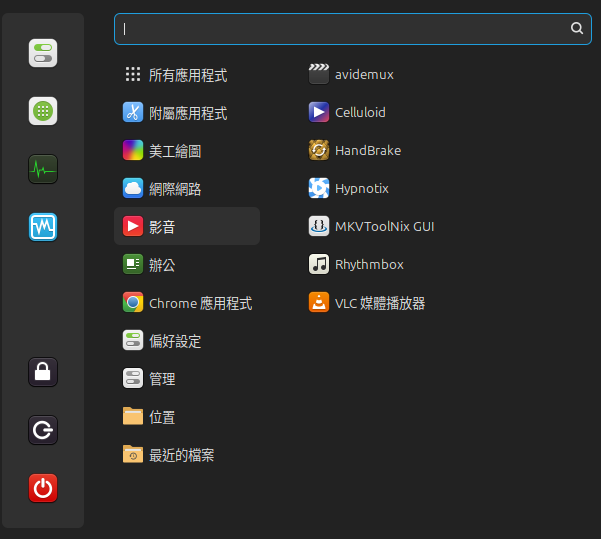Click the log out icon
Screen dimensions: 601x539
[43, 430]
